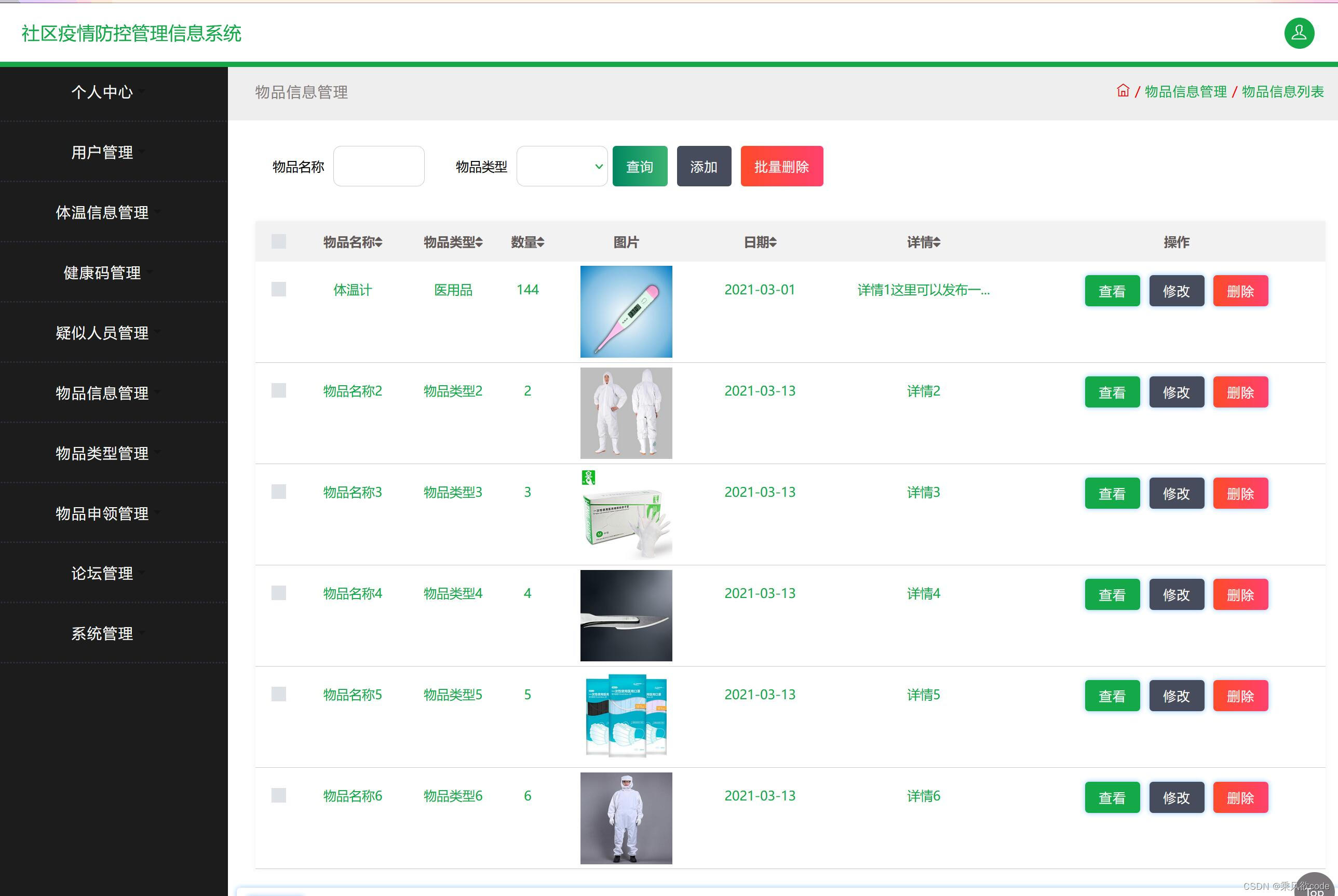
Task: Check the checkbox for 物品名称4 row
Action: tap(279, 592)
